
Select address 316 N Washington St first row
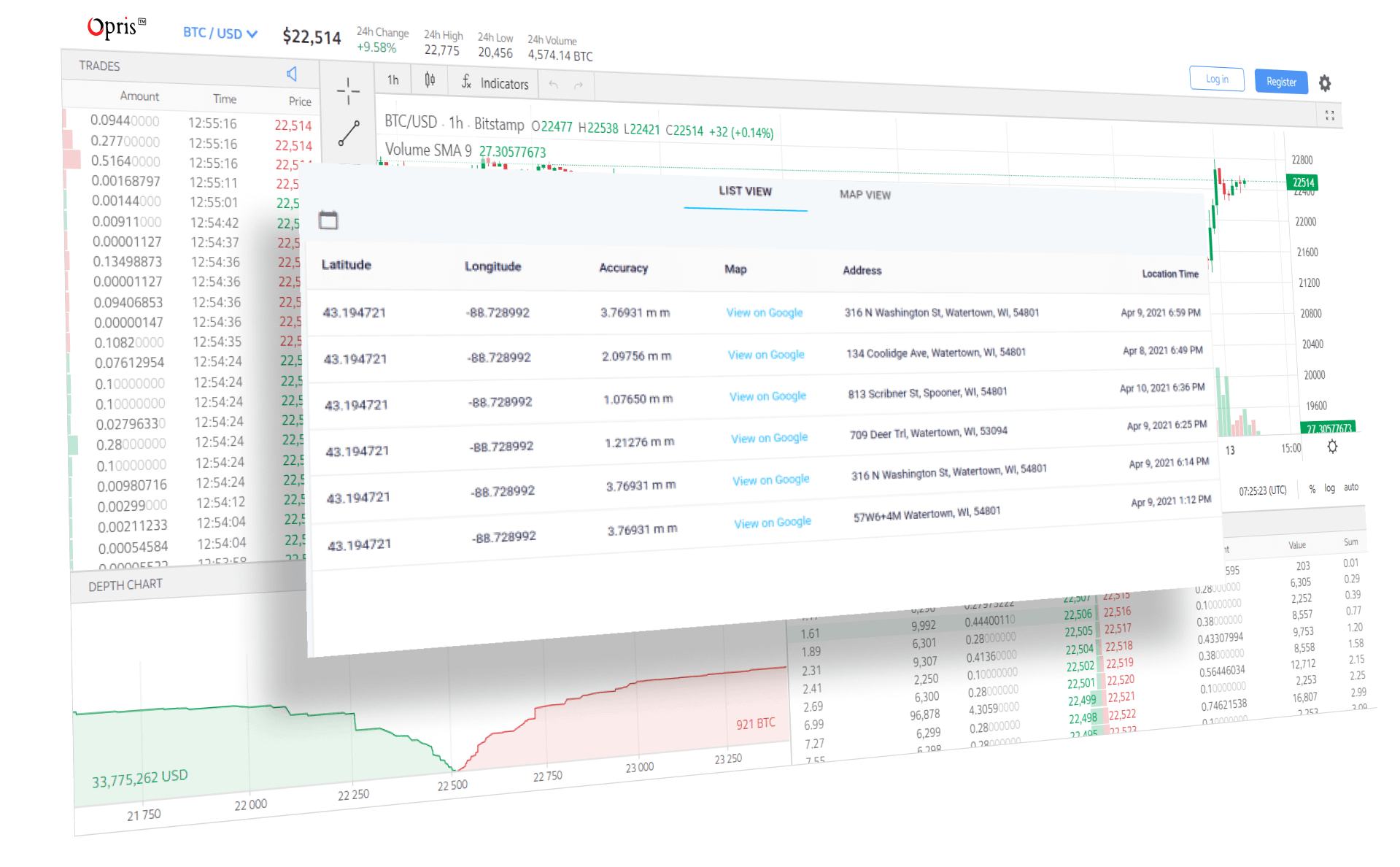pyautogui.click(x=941, y=312)
